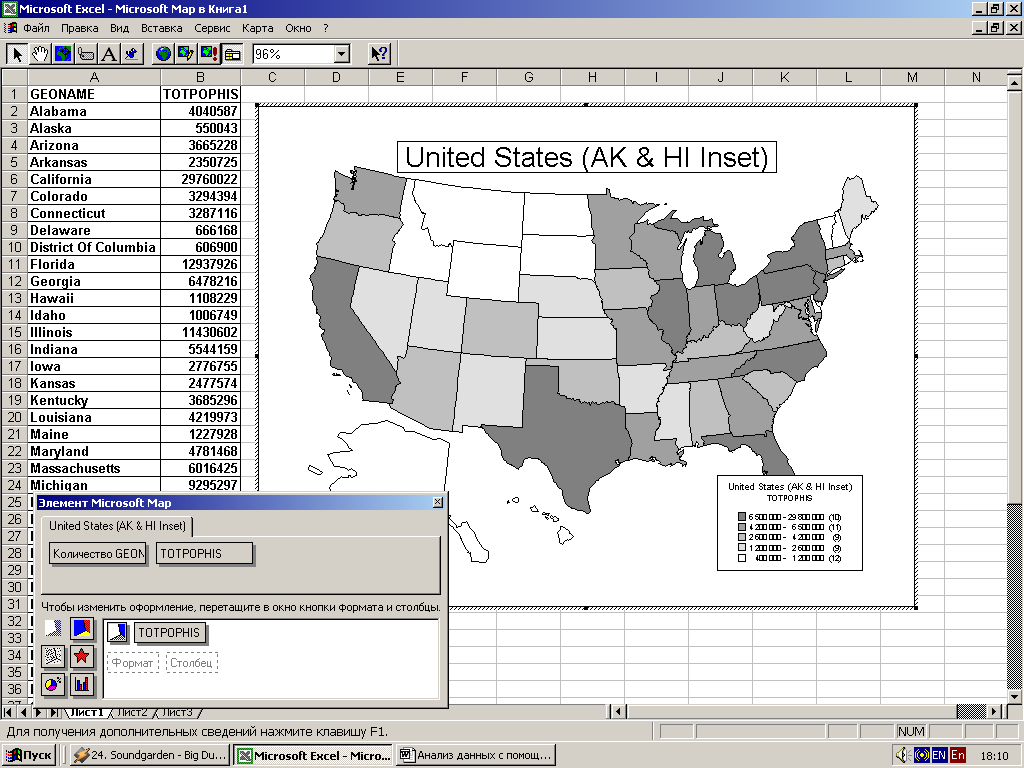1024x768 pixels.
Task: Switch to sheet tab Лист3
Action: tap(177, 712)
